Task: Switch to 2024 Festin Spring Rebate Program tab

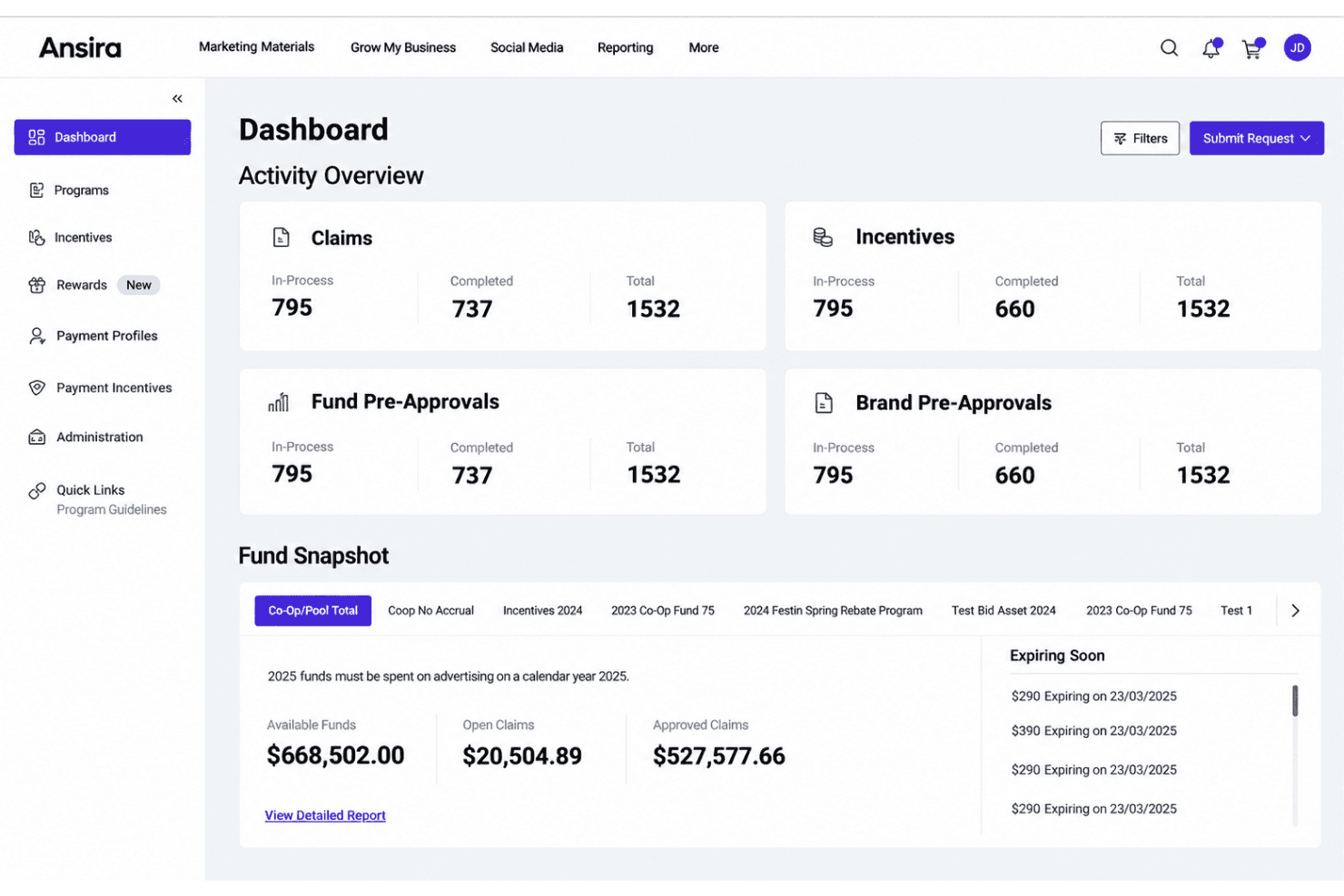Action: pos(833,611)
